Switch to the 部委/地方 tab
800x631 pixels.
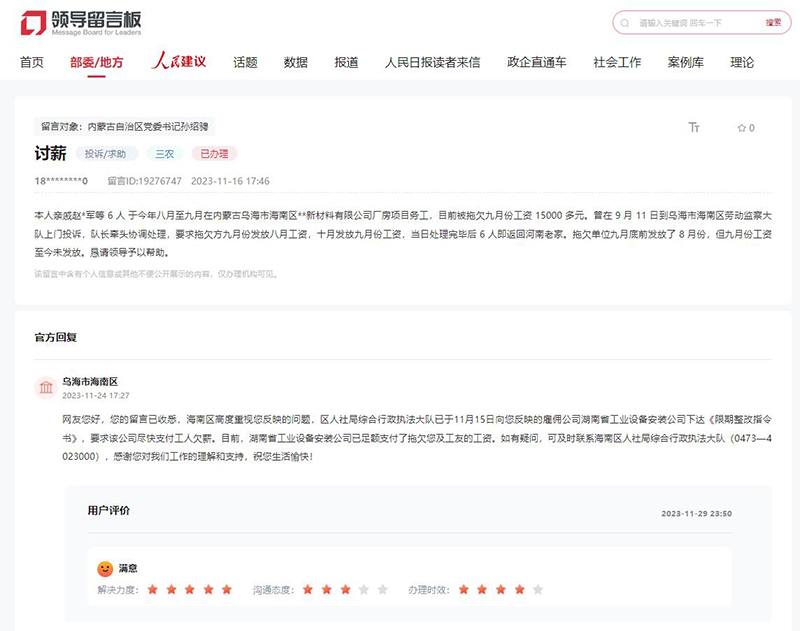(95, 61)
